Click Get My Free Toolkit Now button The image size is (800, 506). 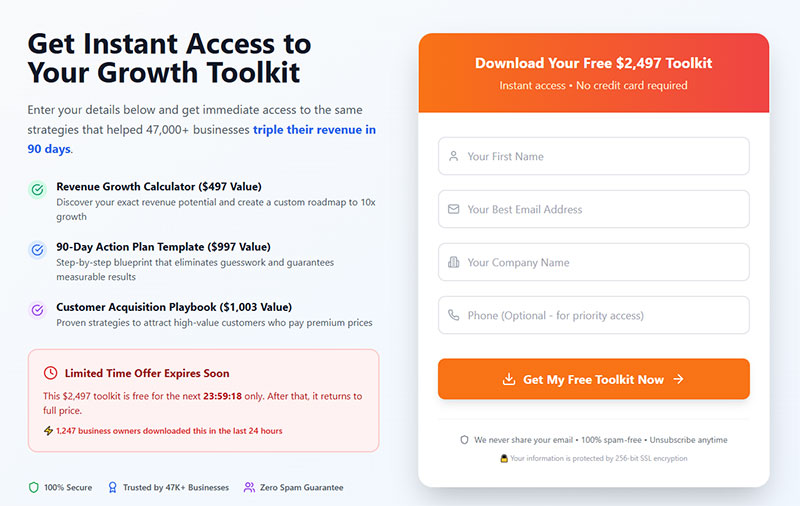point(594,379)
